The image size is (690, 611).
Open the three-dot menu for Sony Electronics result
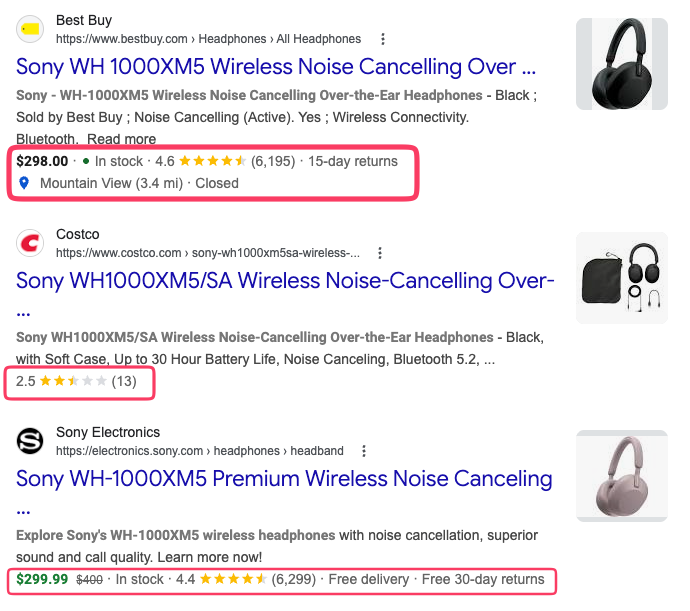363,451
